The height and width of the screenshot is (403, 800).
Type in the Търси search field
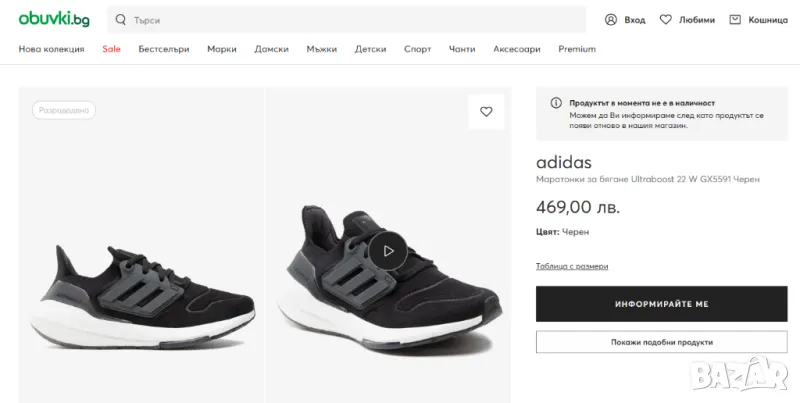[x=350, y=20]
